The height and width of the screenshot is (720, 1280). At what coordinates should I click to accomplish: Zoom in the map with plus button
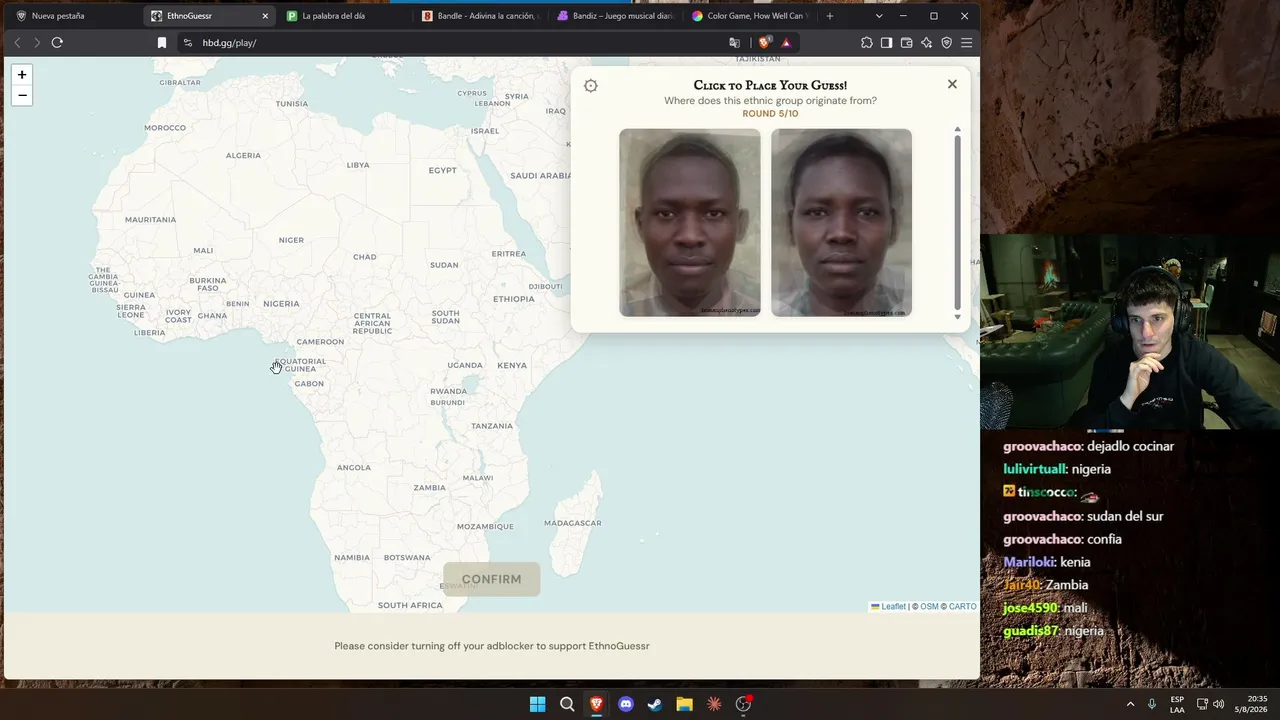(22, 75)
